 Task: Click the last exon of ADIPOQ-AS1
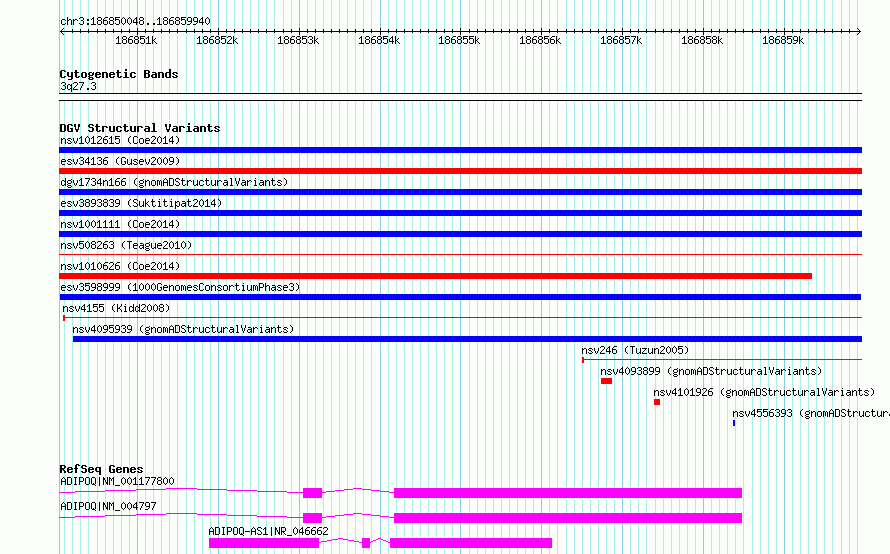pyautogui.click(x=471, y=543)
